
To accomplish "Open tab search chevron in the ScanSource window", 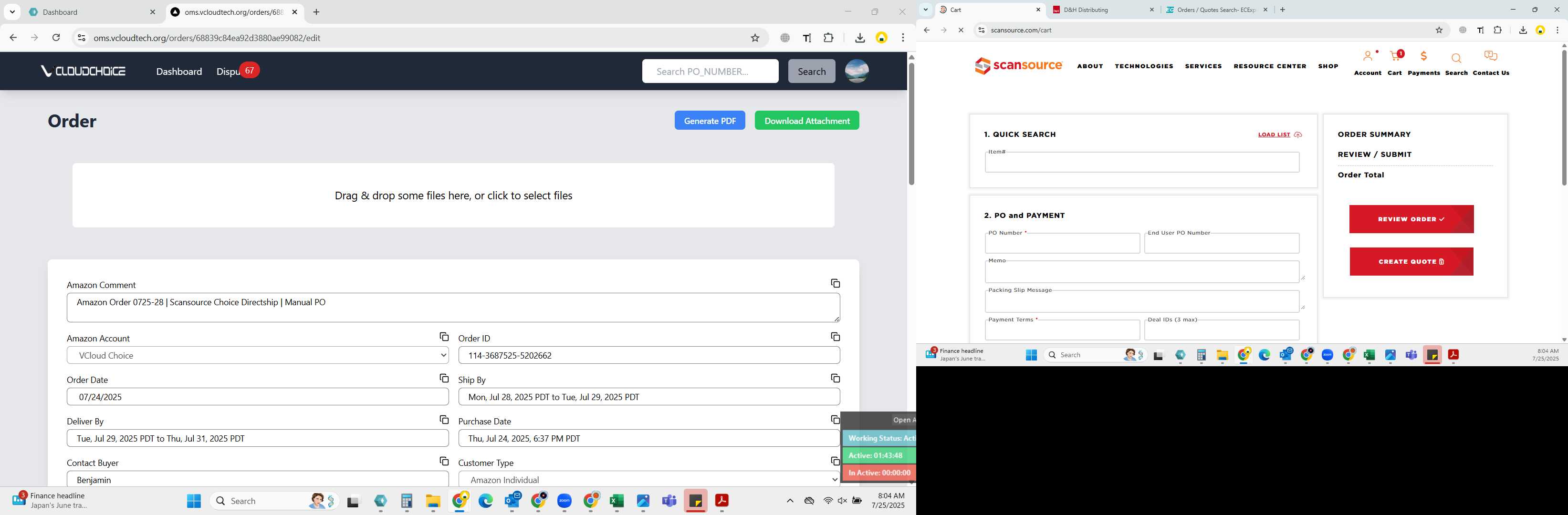I will click(925, 10).
